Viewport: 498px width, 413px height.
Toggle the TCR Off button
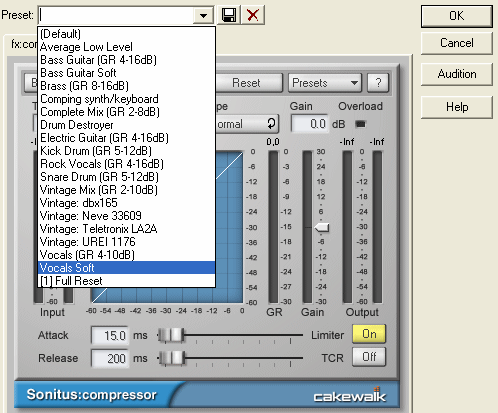click(369, 357)
